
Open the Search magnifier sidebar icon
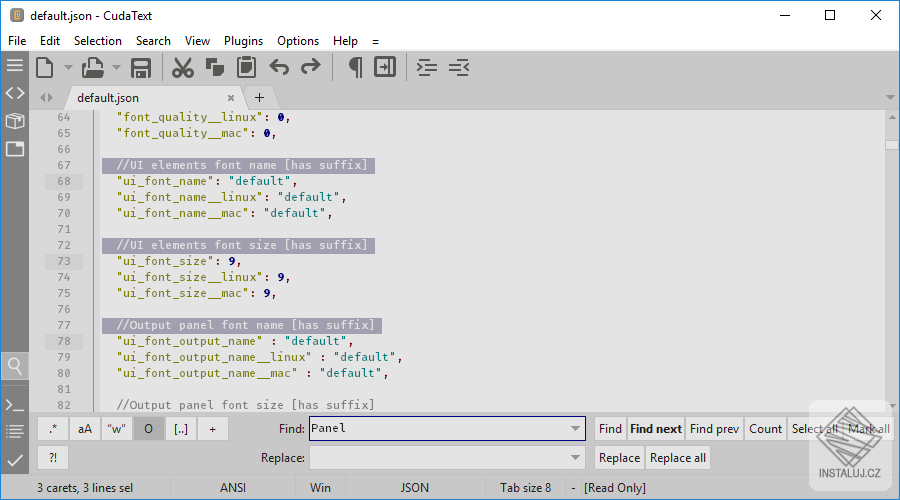click(14, 365)
